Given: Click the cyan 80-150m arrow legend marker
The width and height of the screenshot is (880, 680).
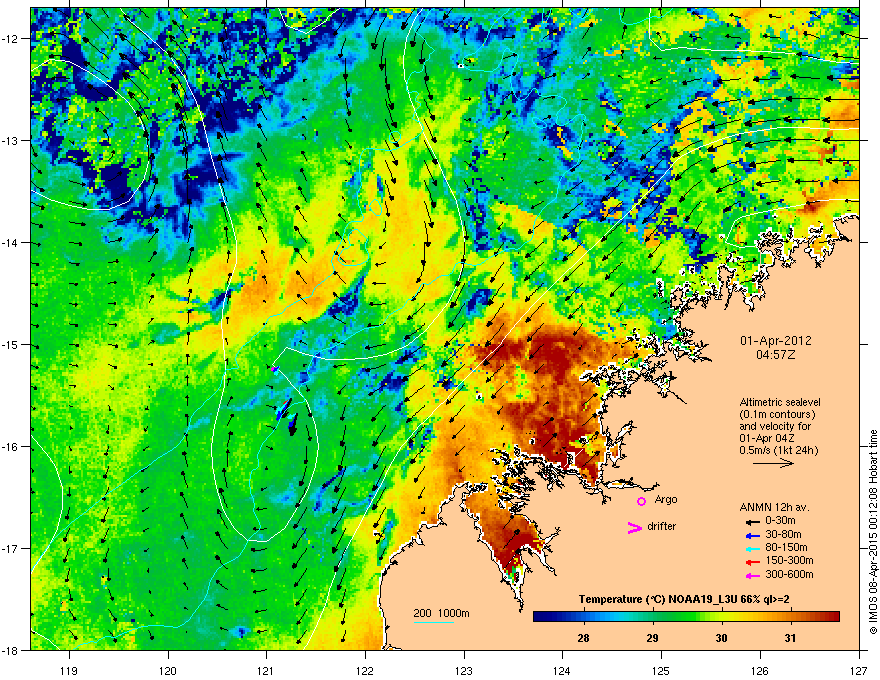Looking at the screenshot, I should 752,549.
